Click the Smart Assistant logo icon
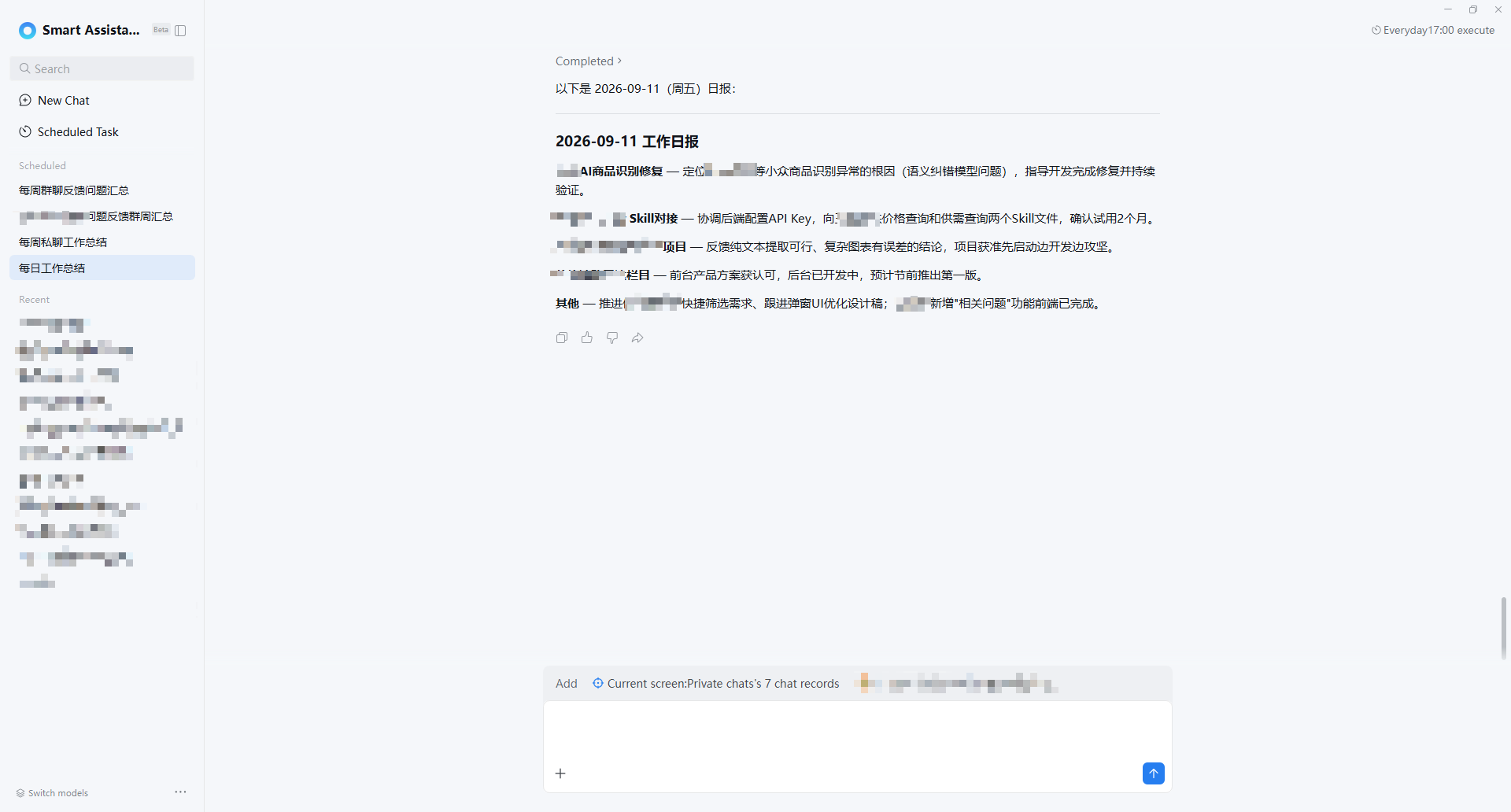 (28, 31)
